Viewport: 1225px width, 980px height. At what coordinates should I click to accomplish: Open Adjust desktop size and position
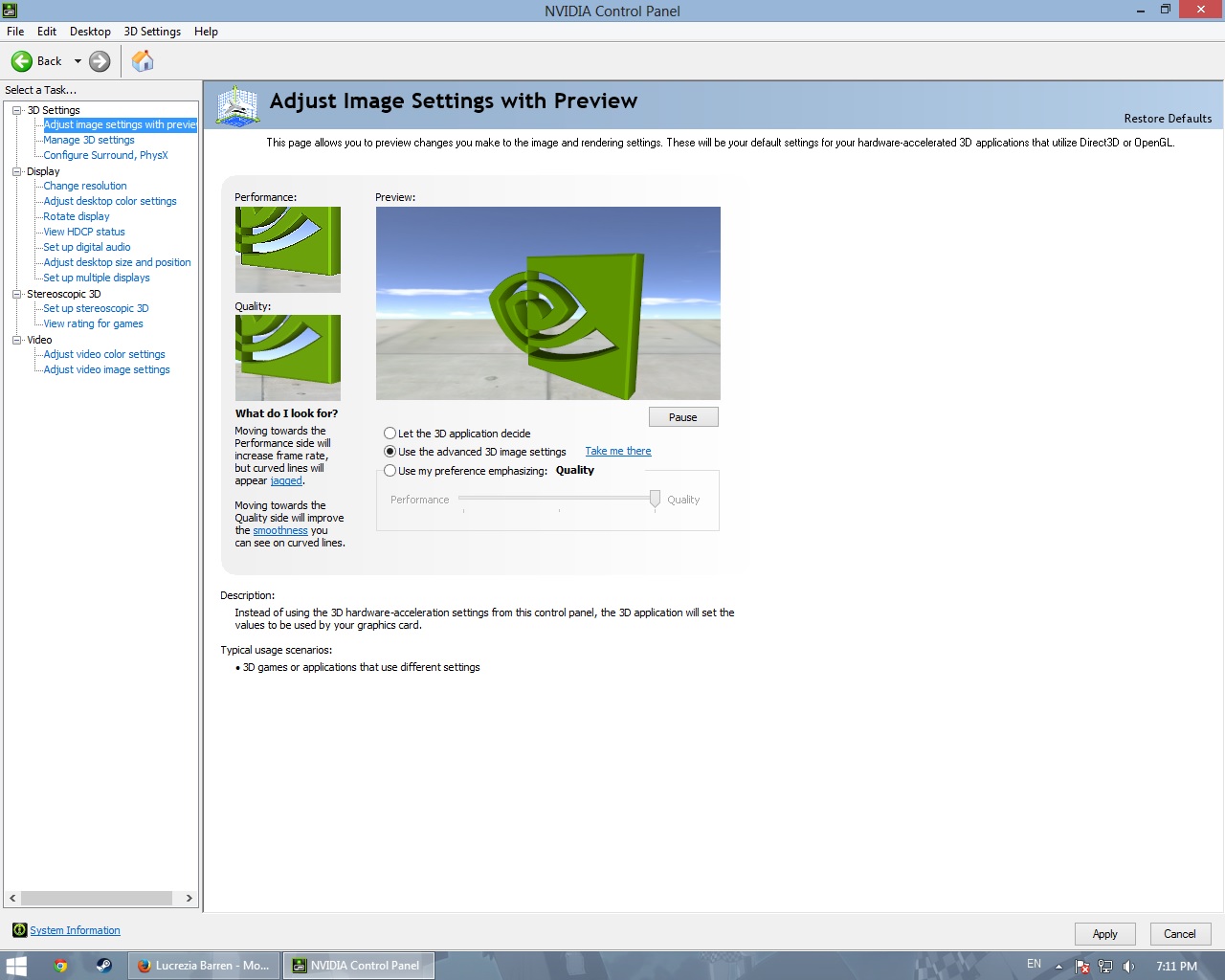tap(117, 262)
